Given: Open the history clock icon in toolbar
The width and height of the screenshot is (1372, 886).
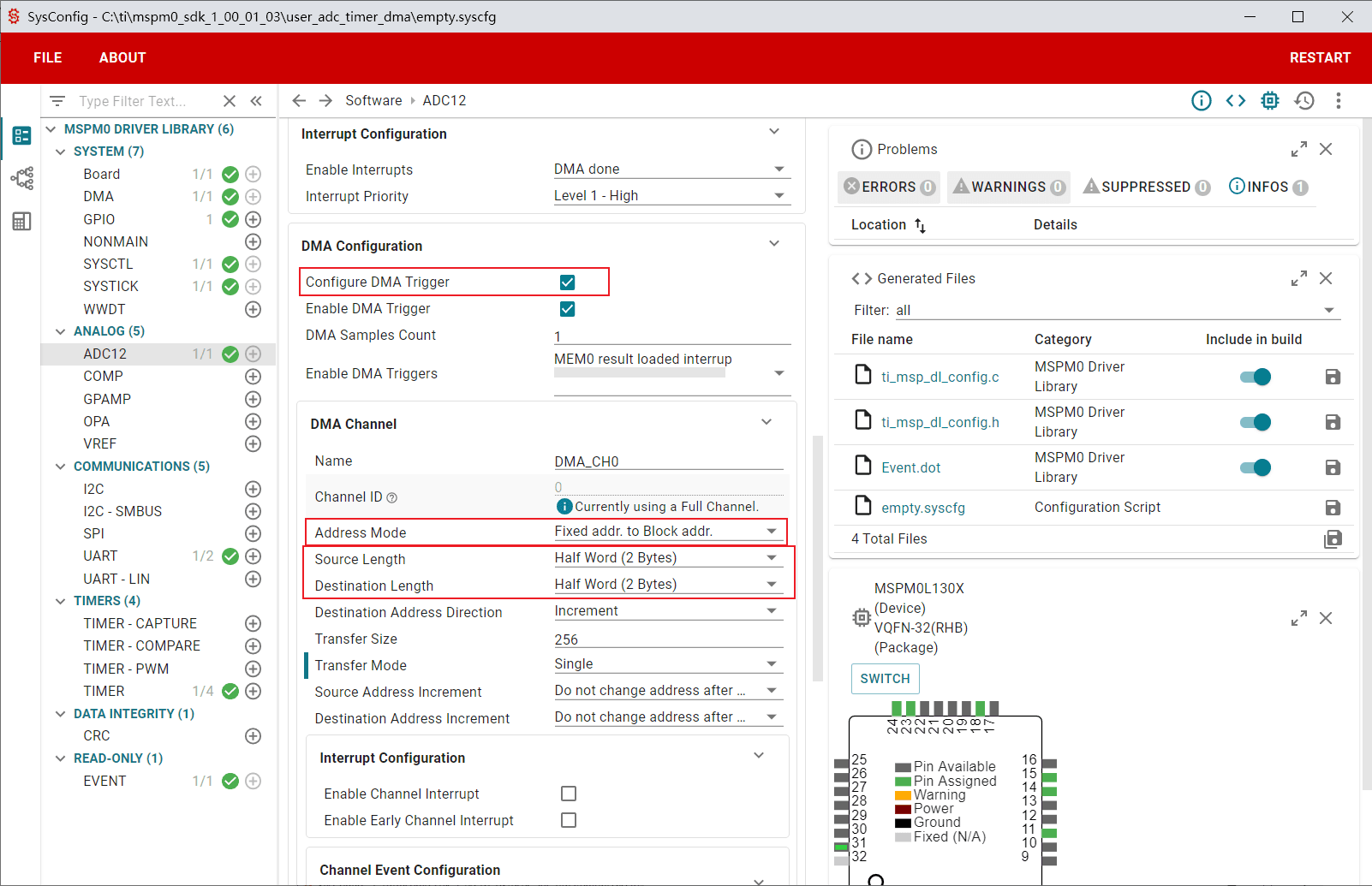Looking at the screenshot, I should (x=1304, y=101).
